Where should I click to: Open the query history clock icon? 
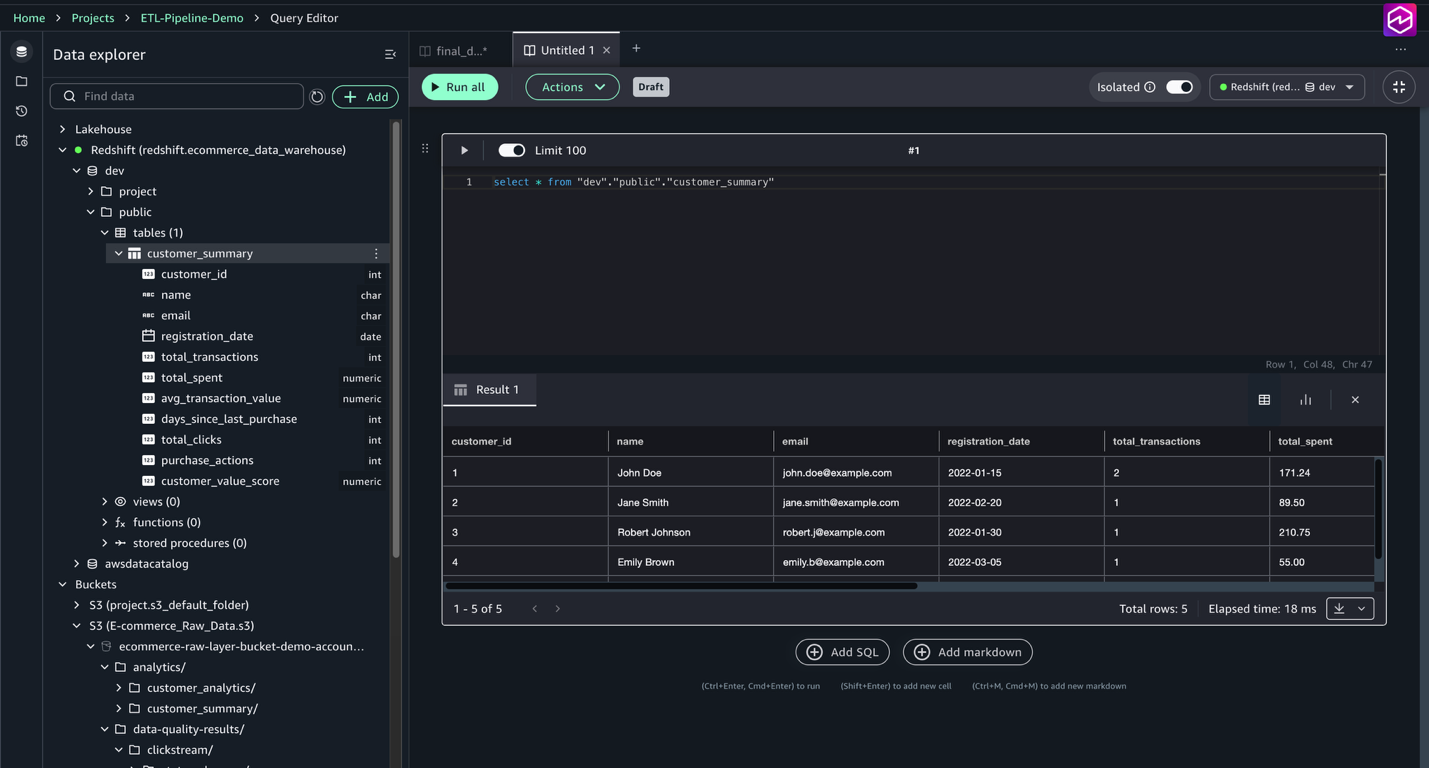[22, 110]
